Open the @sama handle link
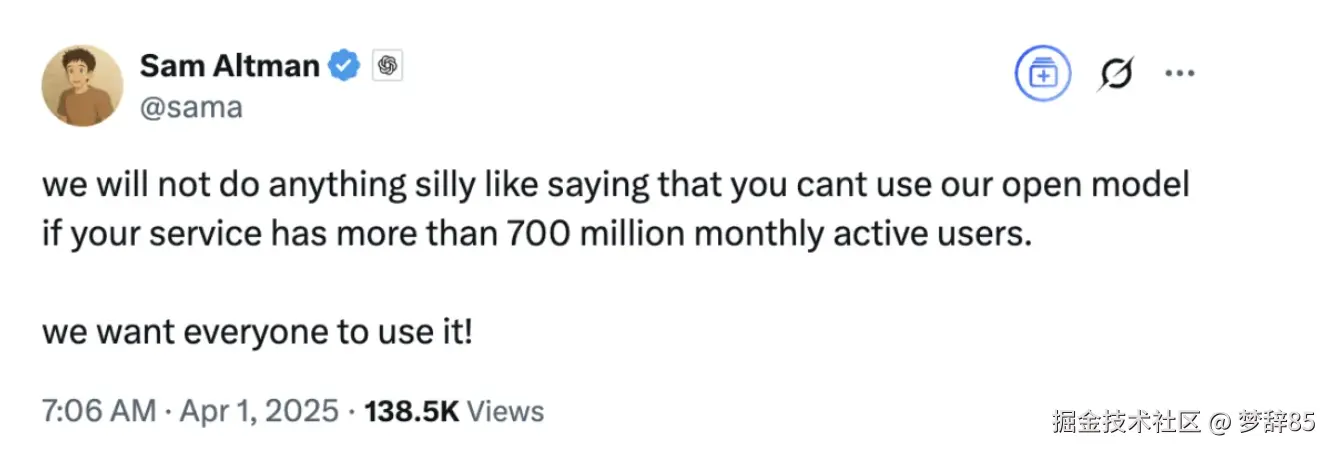The height and width of the screenshot is (451, 1331). 191,107
